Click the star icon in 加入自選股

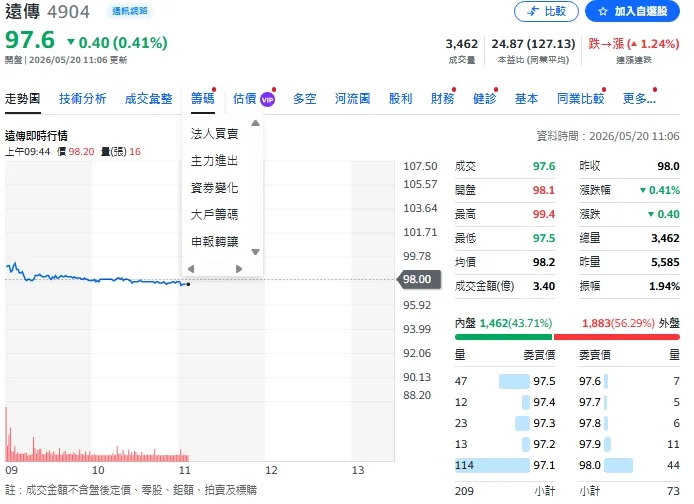click(x=603, y=12)
